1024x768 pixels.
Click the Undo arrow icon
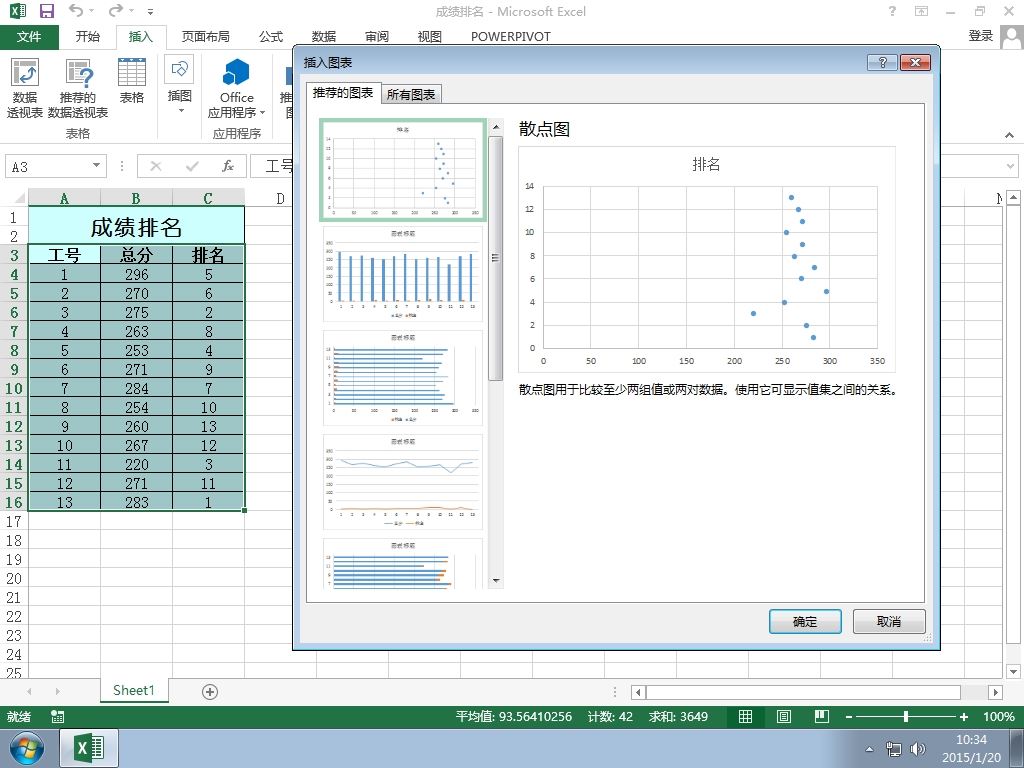click(x=76, y=11)
